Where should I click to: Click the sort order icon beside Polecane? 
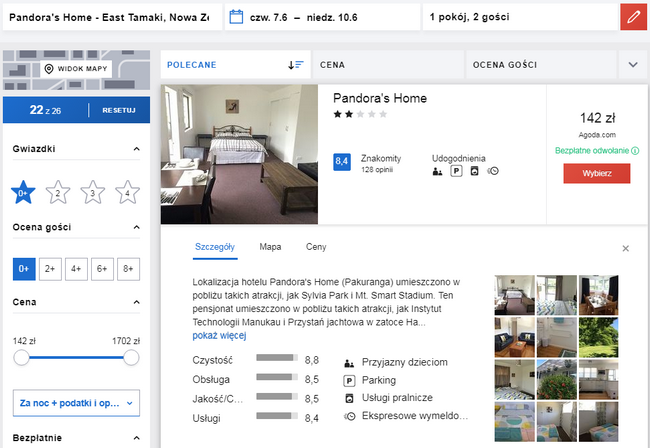point(295,65)
